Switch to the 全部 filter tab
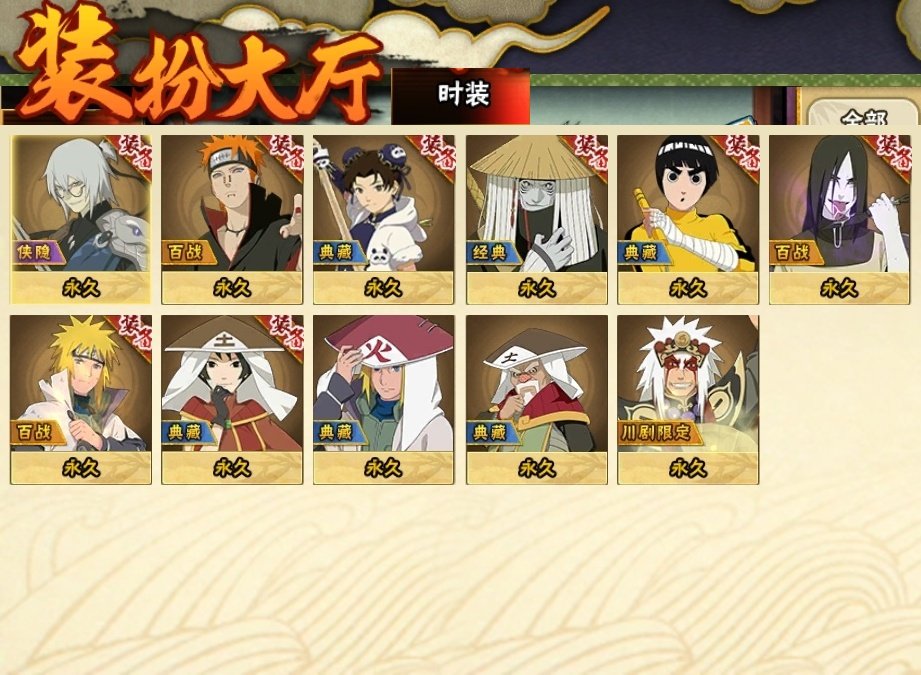This screenshot has width=921, height=675. 863,115
